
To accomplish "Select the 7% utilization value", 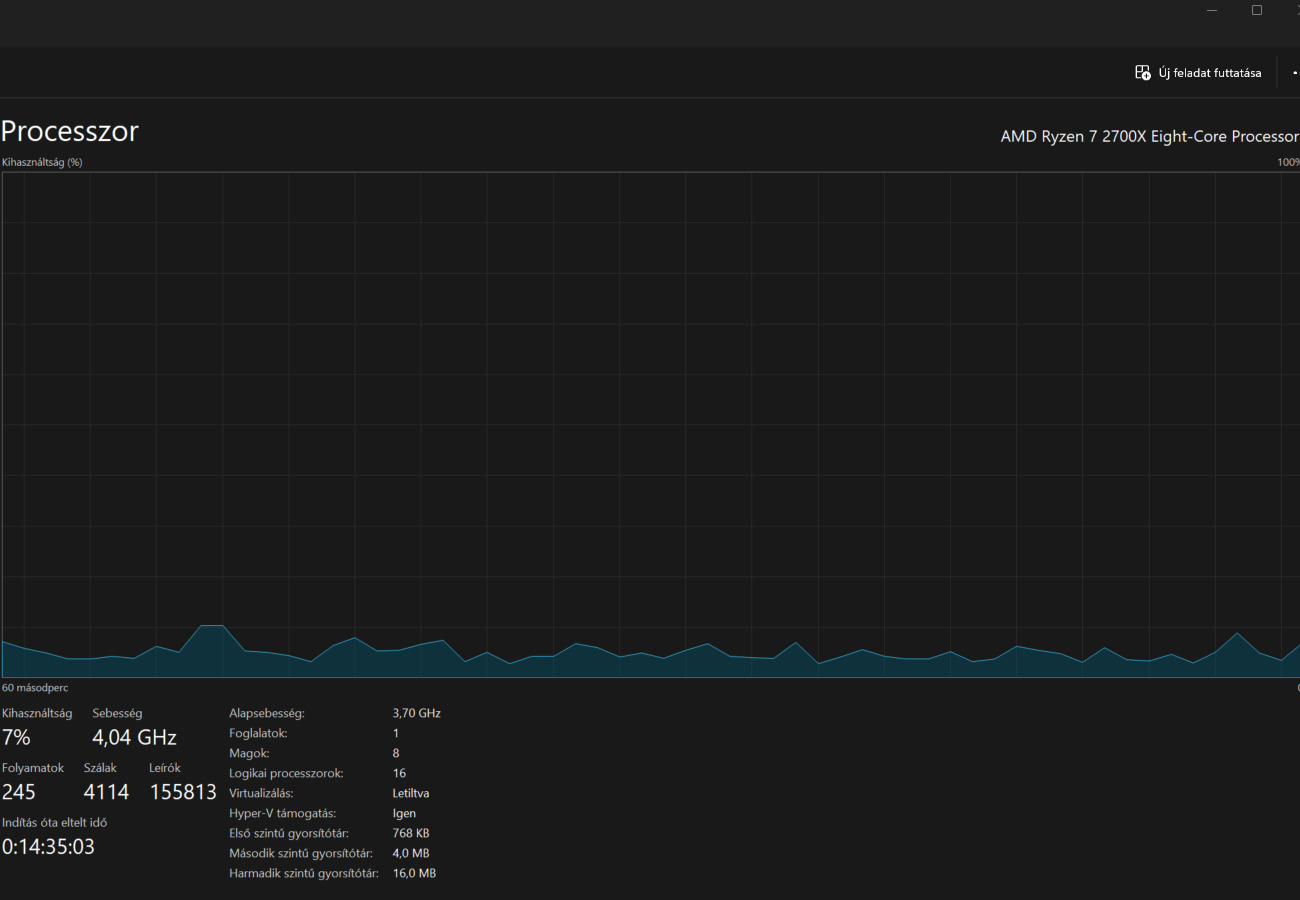I will coord(16,738).
